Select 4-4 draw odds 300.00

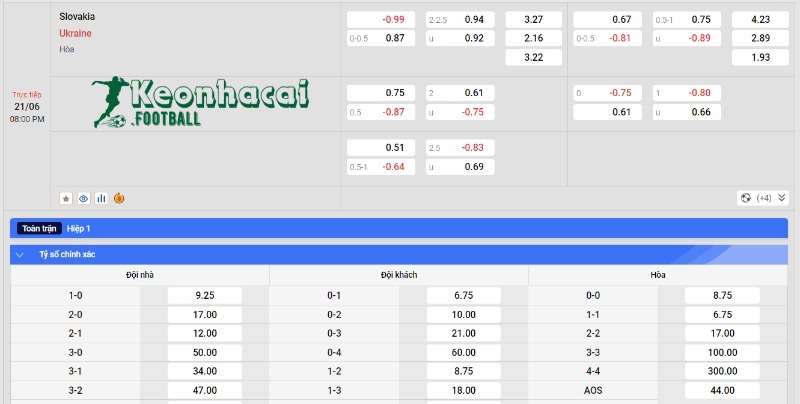tap(722, 369)
